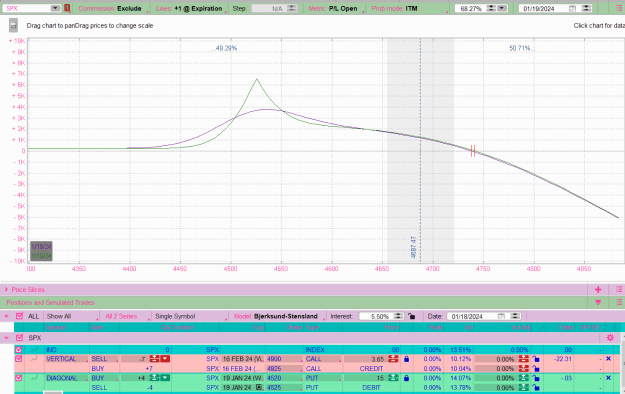Open the Single Symbol dropdown
Image resolution: width=625 pixels, height=394 pixels.
click(190, 316)
